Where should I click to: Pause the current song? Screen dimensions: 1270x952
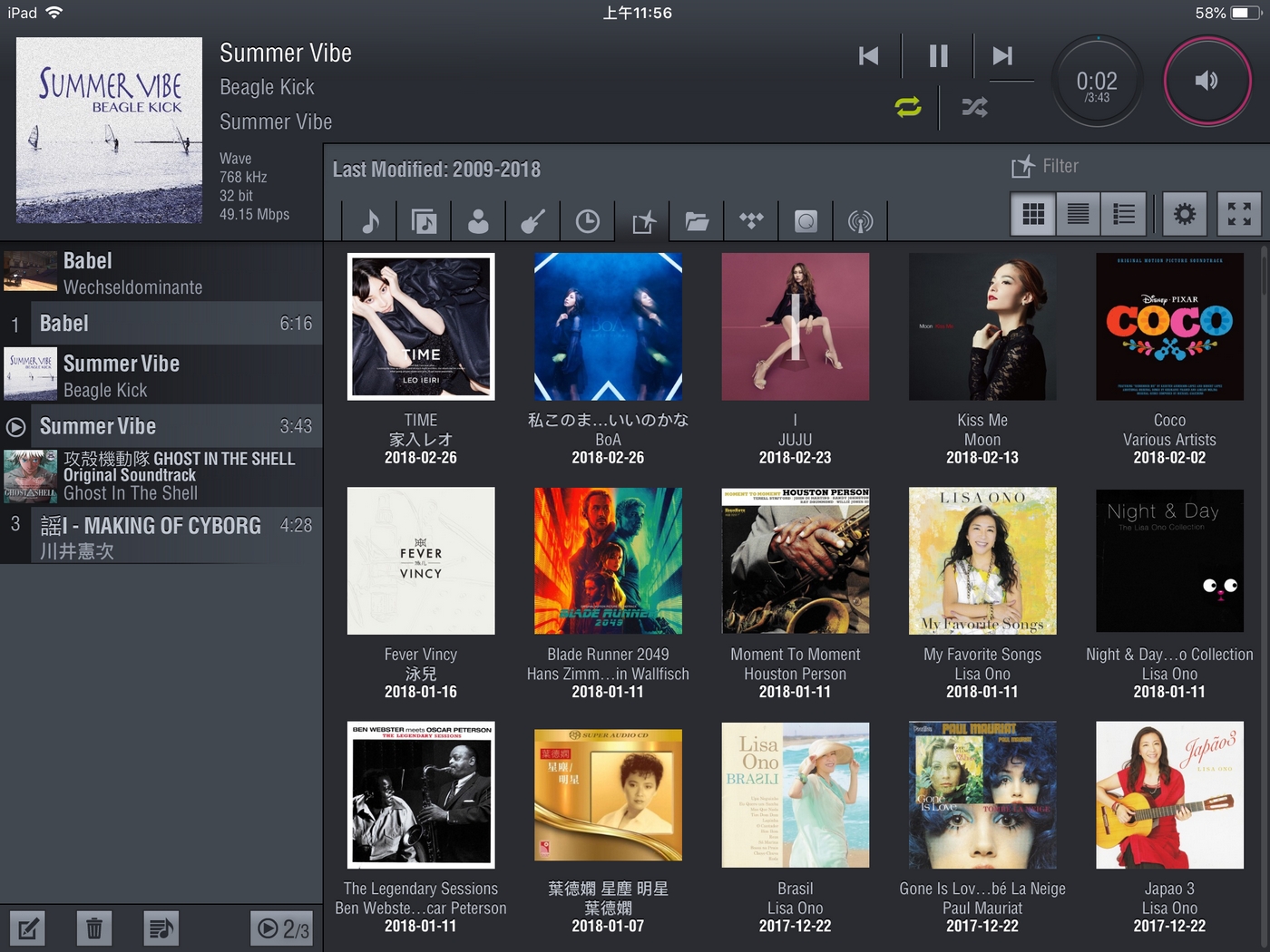point(938,56)
